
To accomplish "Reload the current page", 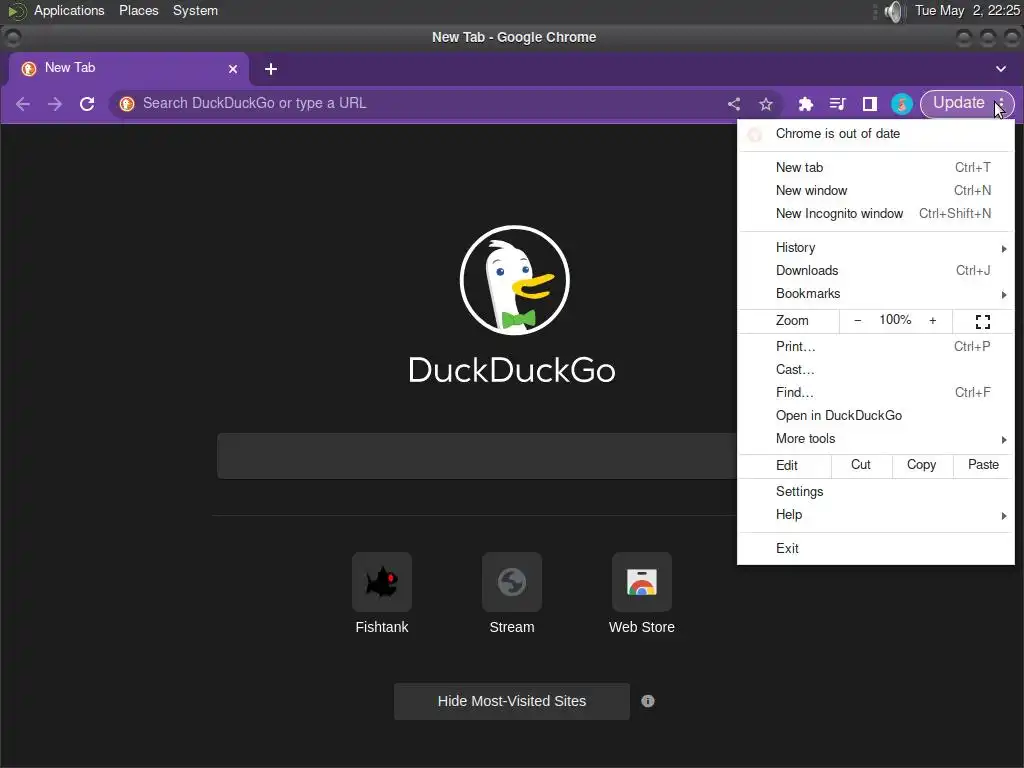I will 87,104.
